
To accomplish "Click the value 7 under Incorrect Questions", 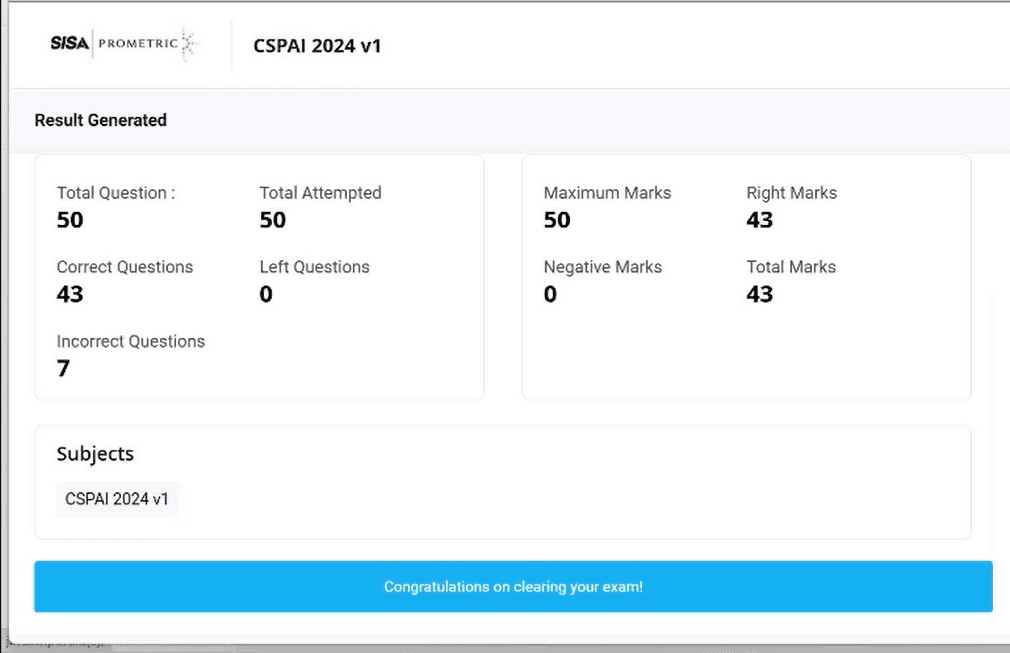I will [x=63, y=368].
